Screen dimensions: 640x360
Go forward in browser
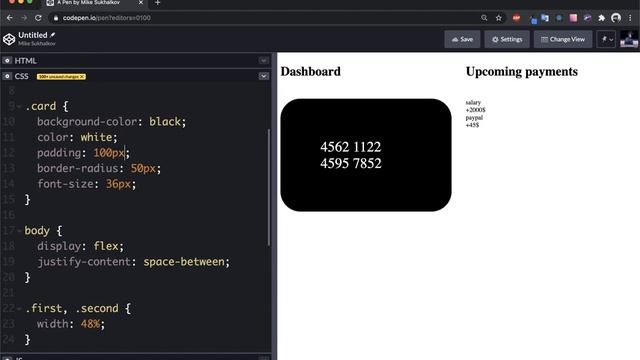[24, 18]
